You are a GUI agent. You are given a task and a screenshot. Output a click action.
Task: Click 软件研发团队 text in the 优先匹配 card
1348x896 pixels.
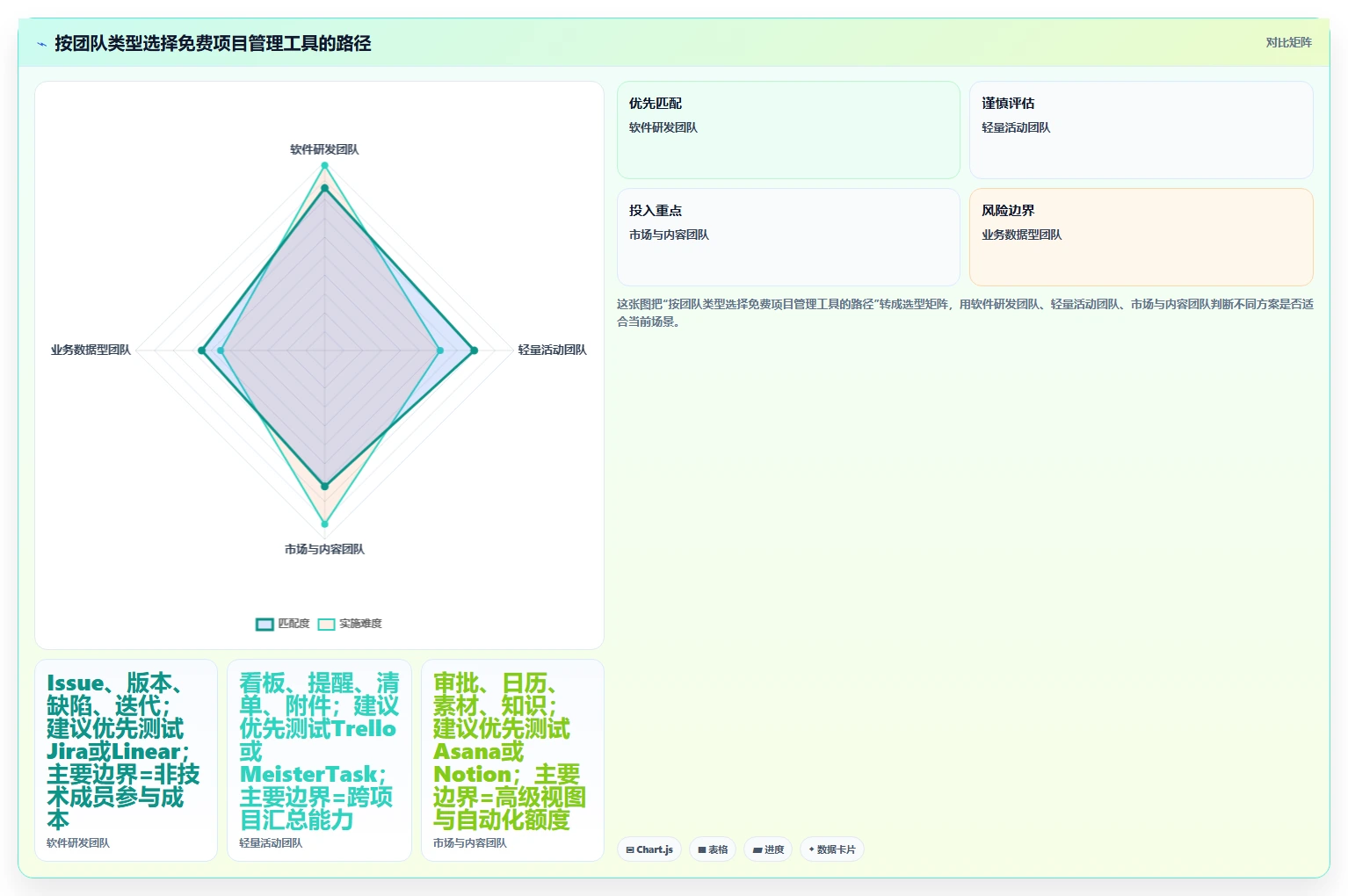(663, 127)
